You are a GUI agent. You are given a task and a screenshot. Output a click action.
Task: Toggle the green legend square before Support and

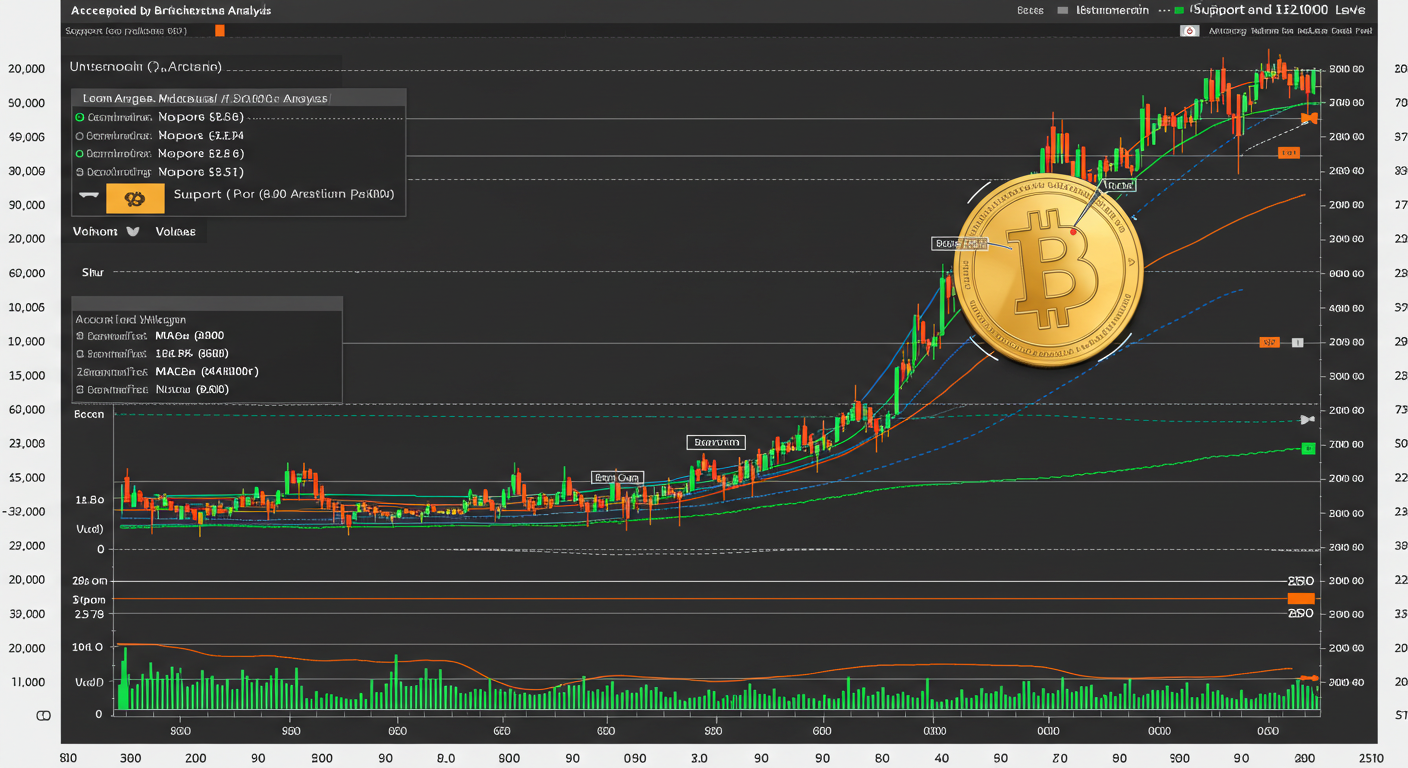1179,10
